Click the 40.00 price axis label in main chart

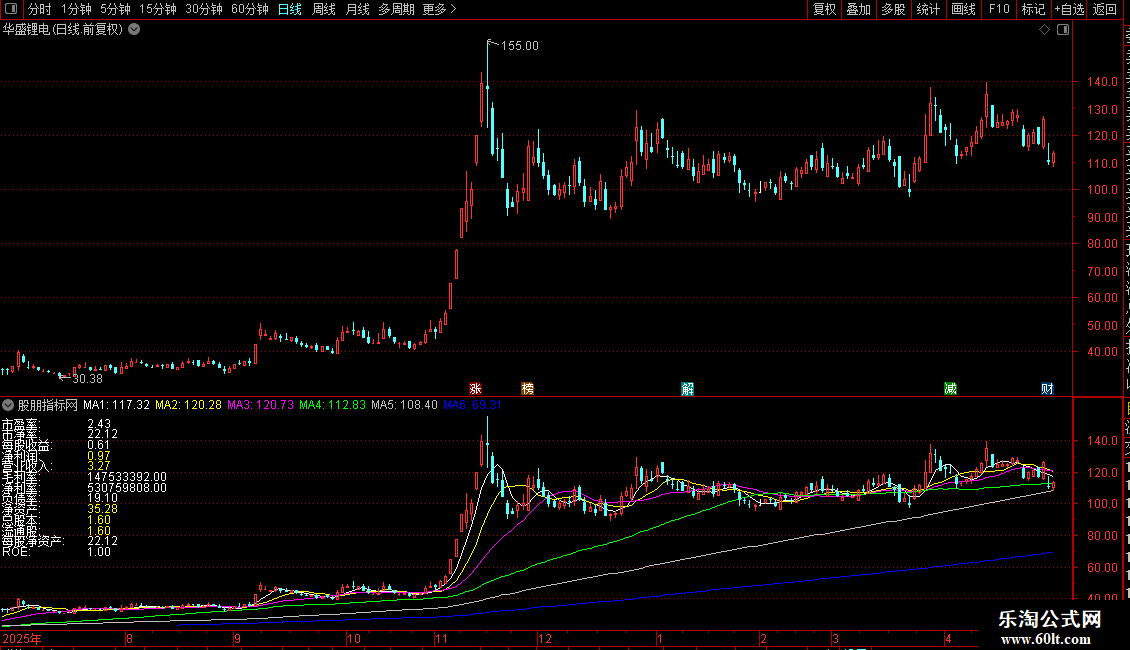click(x=1102, y=352)
